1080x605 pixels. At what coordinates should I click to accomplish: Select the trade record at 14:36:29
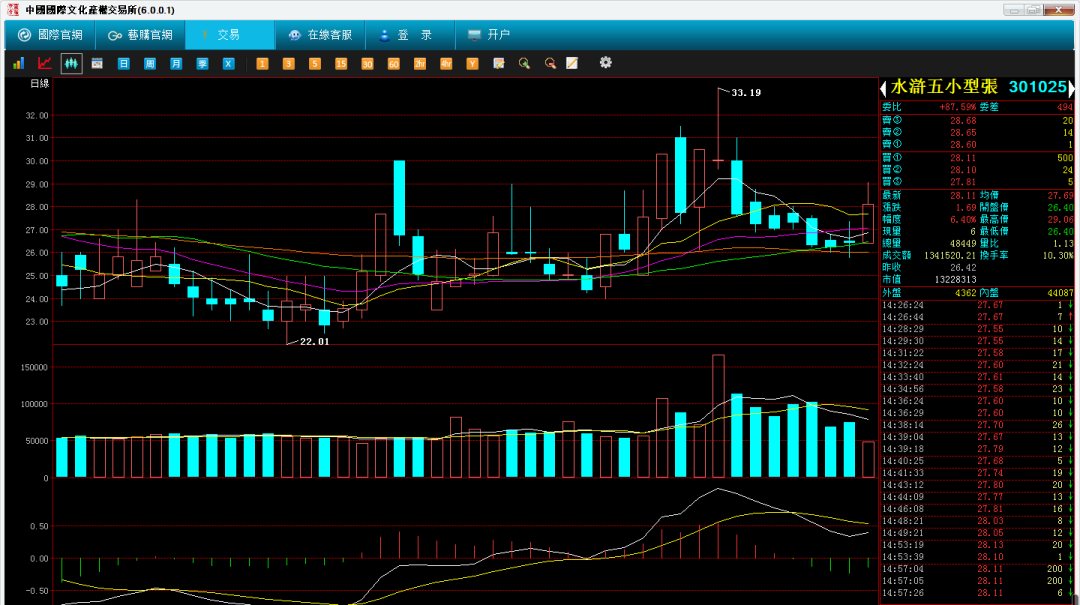[977, 413]
